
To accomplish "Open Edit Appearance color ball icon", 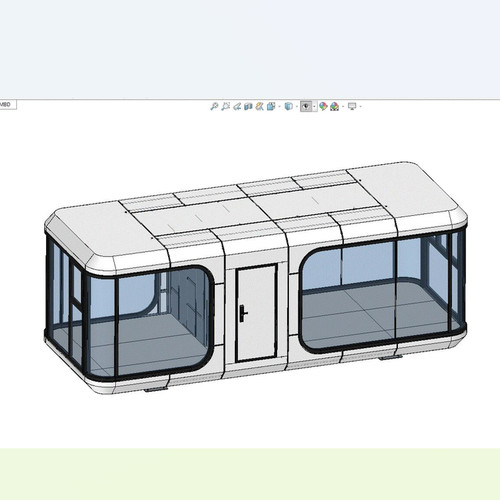I will click(x=323, y=106).
